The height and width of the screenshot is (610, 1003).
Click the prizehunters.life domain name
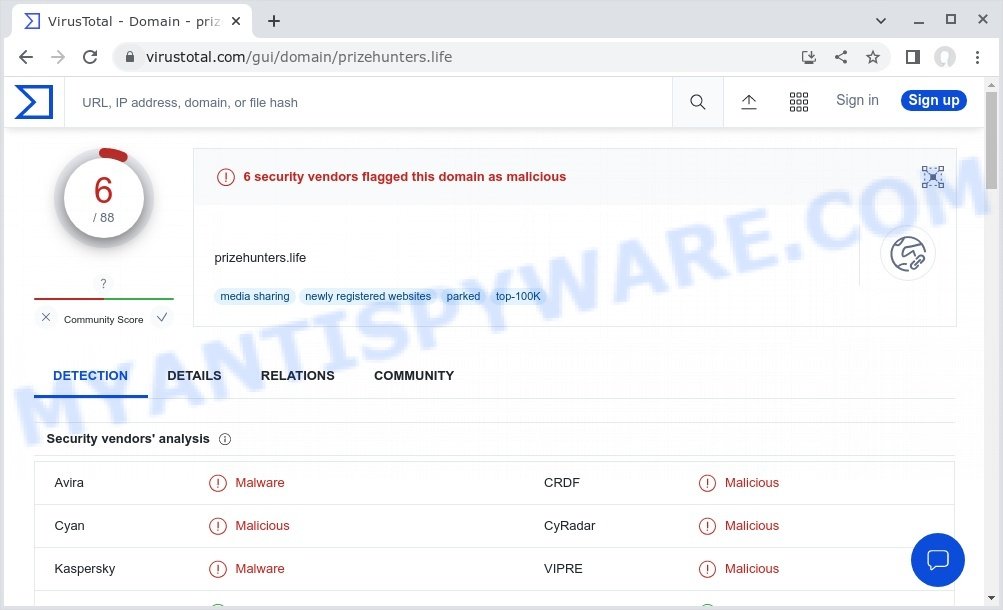[x=260, y=258]
